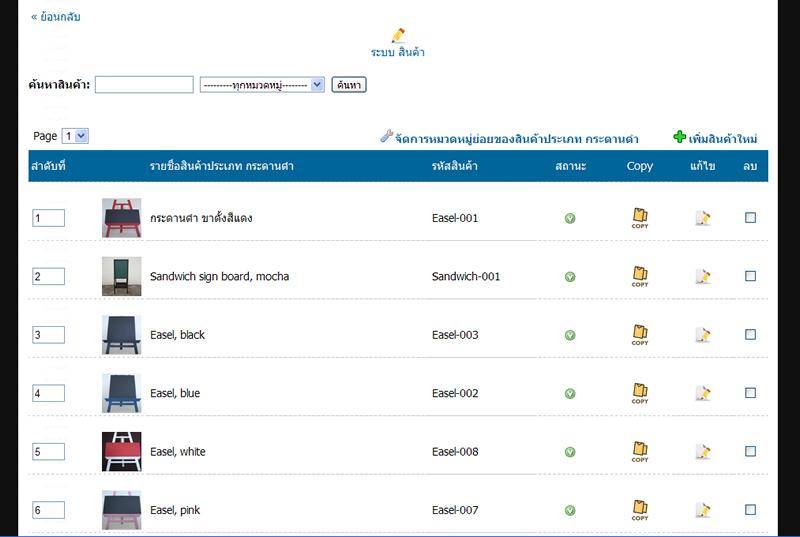Click status icon for Easel, pink

[570, 510]
